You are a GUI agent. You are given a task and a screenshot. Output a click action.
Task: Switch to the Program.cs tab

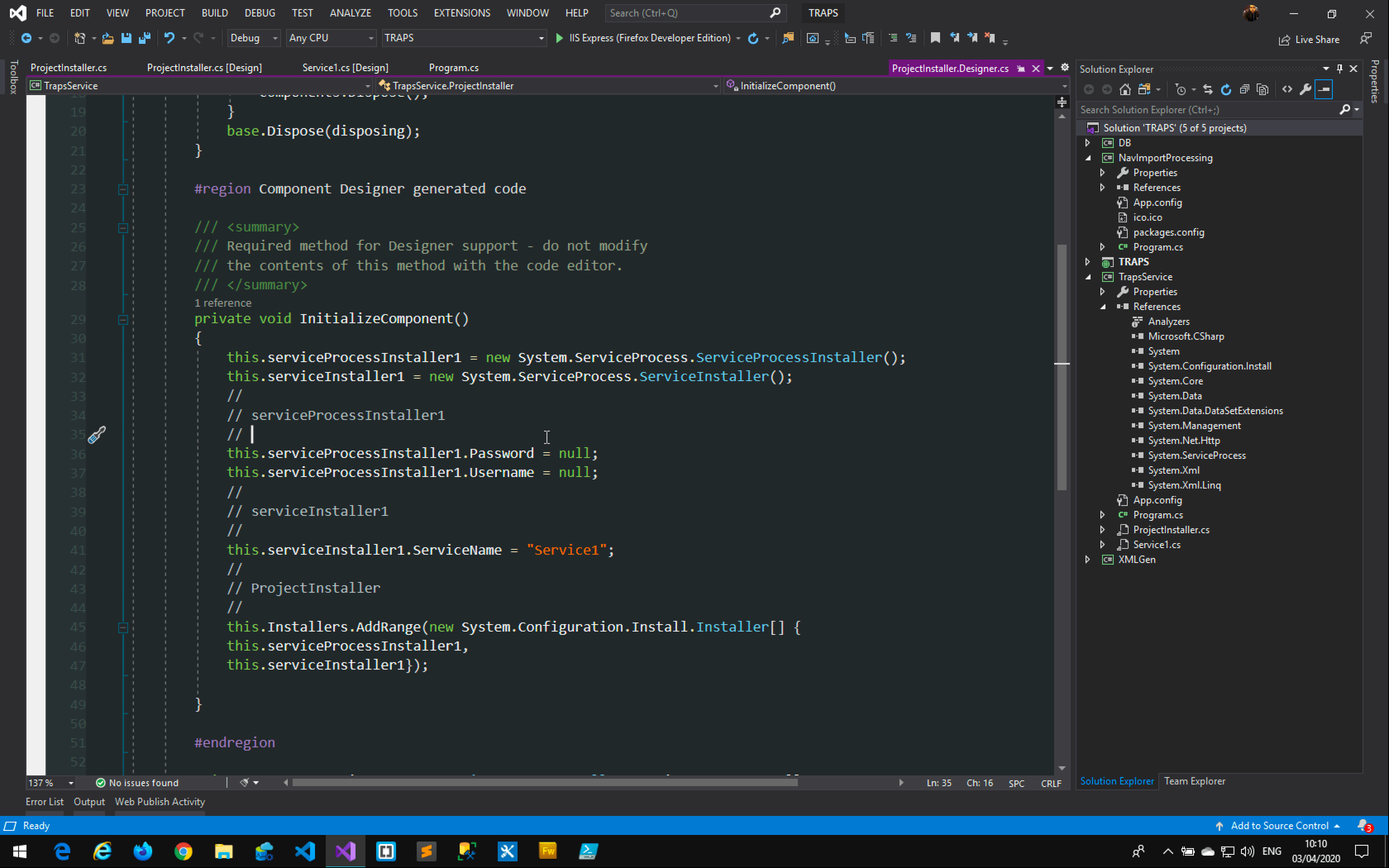[453, 68]
